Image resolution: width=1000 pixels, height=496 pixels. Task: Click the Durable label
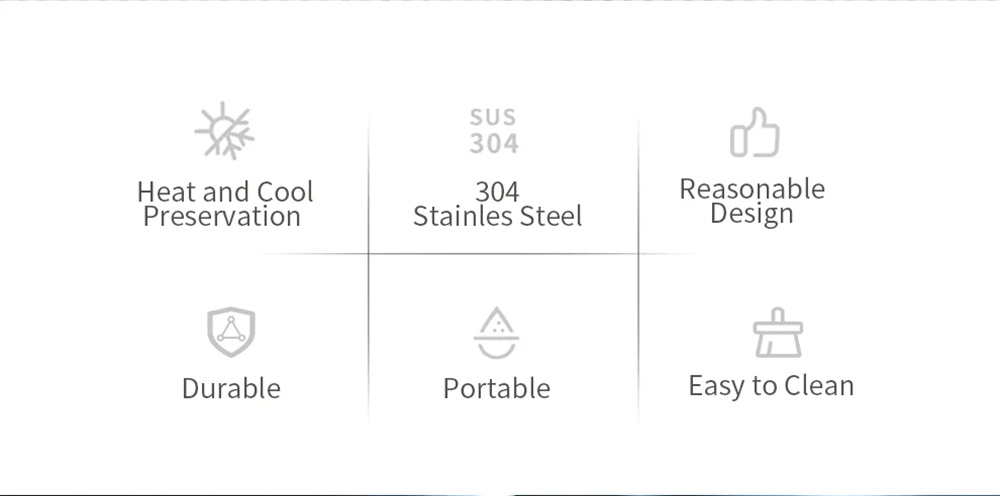231,388
